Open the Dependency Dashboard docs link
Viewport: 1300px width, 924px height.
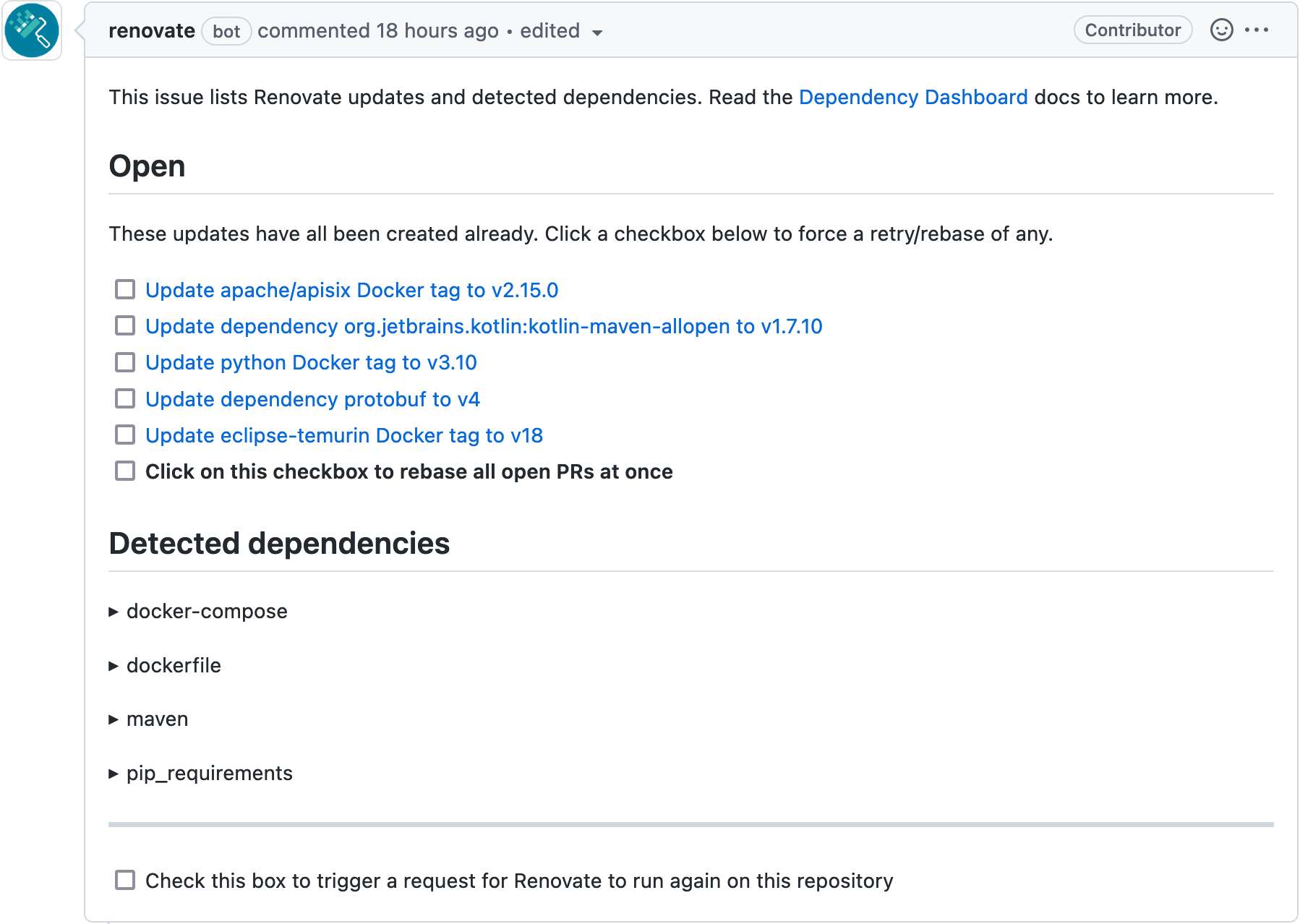[x=912, y=98]
